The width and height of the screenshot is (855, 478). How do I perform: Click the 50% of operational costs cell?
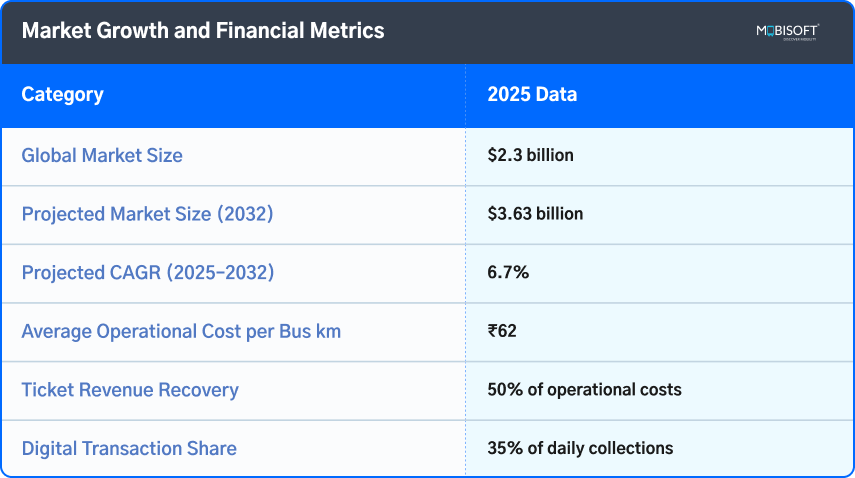click(584, 389)
